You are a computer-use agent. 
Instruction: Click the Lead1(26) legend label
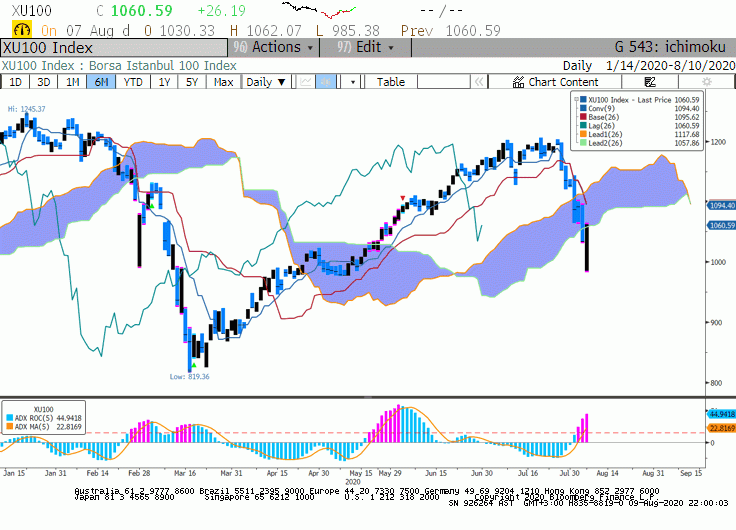click(x=605, y=134)
